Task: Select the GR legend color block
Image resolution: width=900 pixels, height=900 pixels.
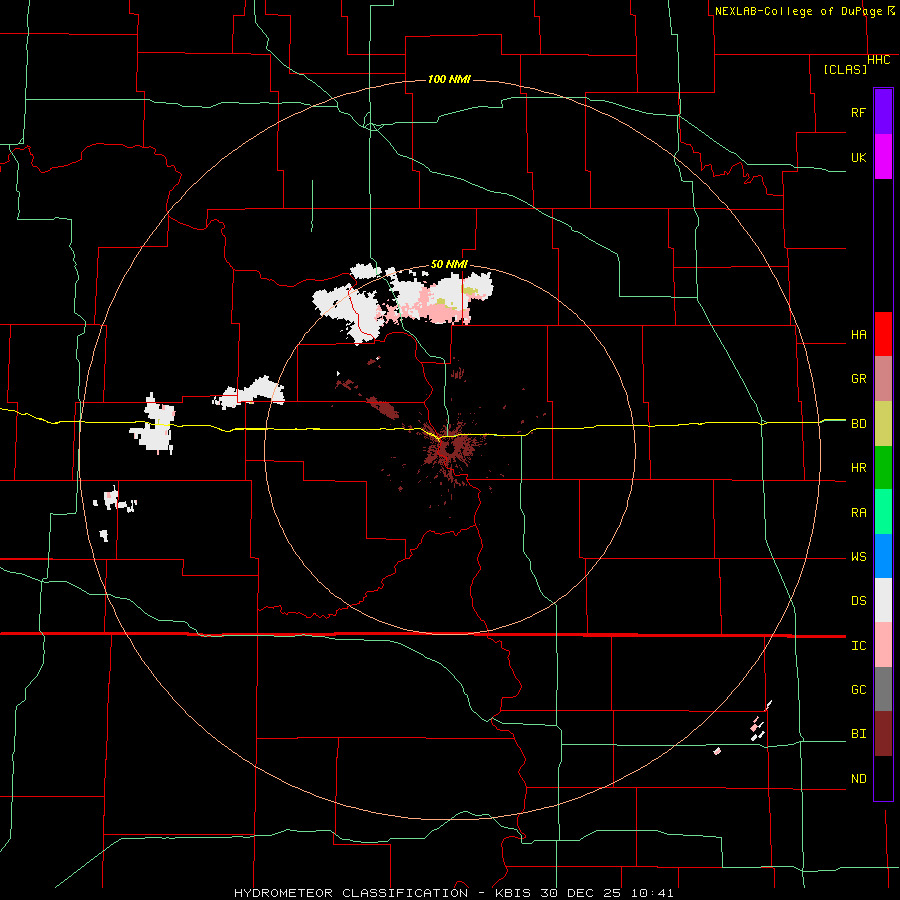Action: point(883,378)
